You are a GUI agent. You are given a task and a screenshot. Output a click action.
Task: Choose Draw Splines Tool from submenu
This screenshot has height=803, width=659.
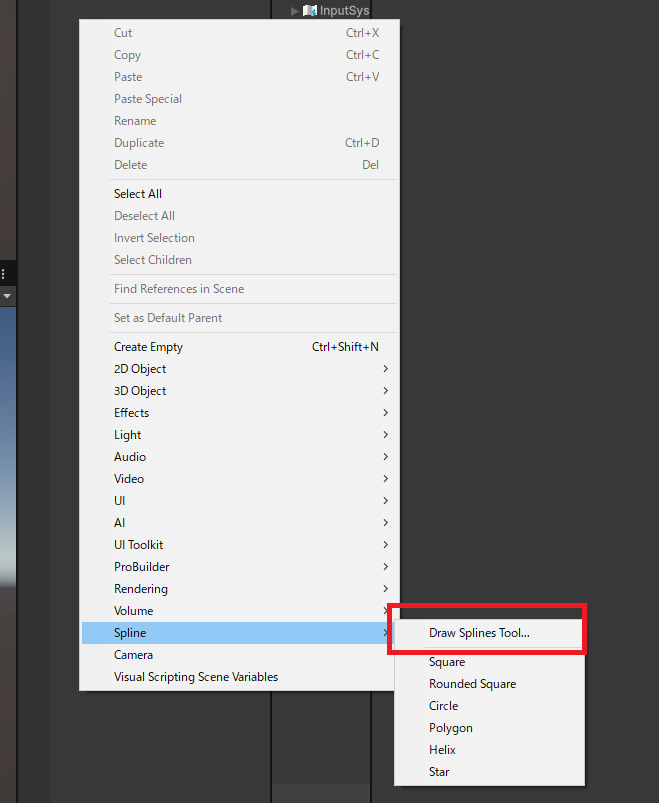[x=479, y=633]
